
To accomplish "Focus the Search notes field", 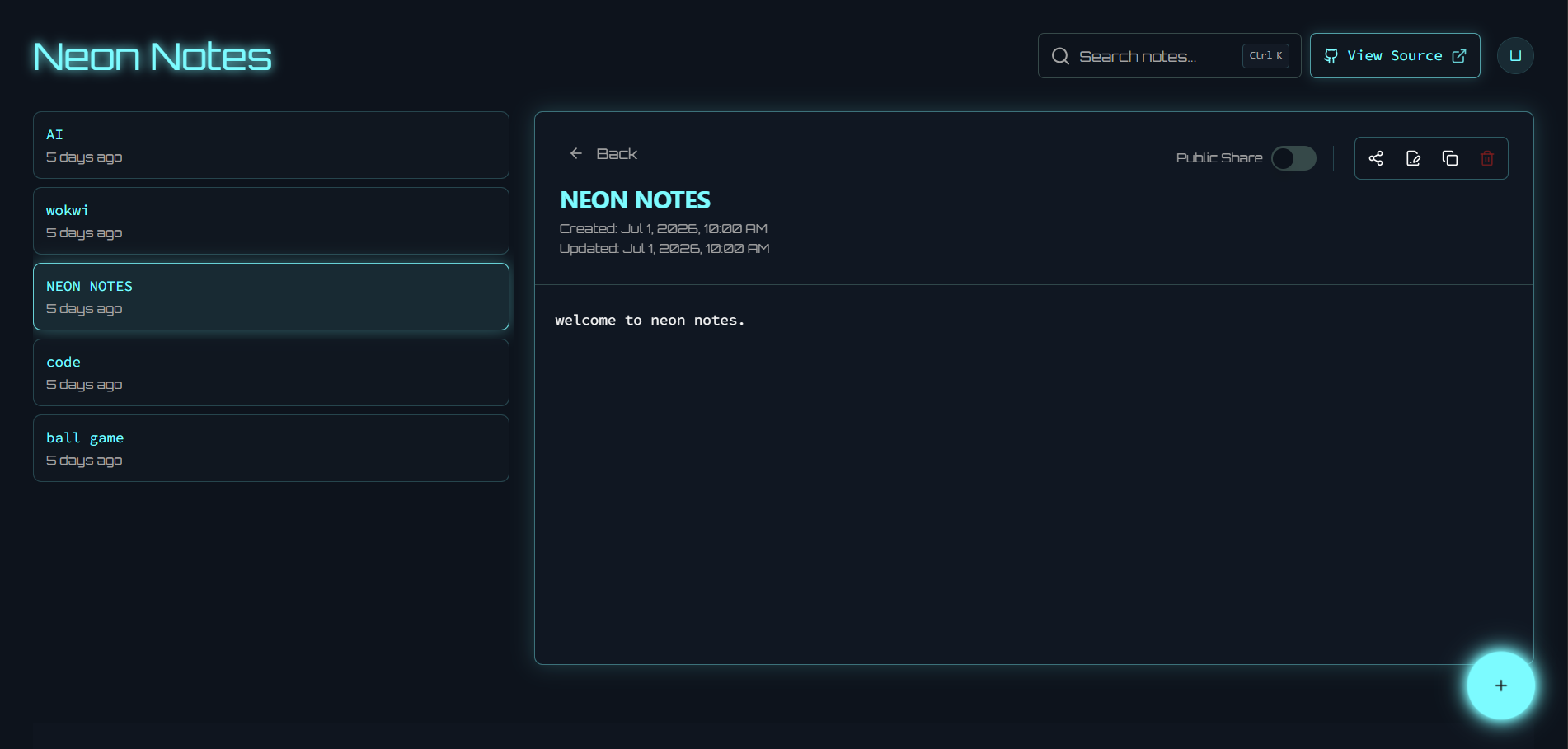I will click(x=1169, y=56).
